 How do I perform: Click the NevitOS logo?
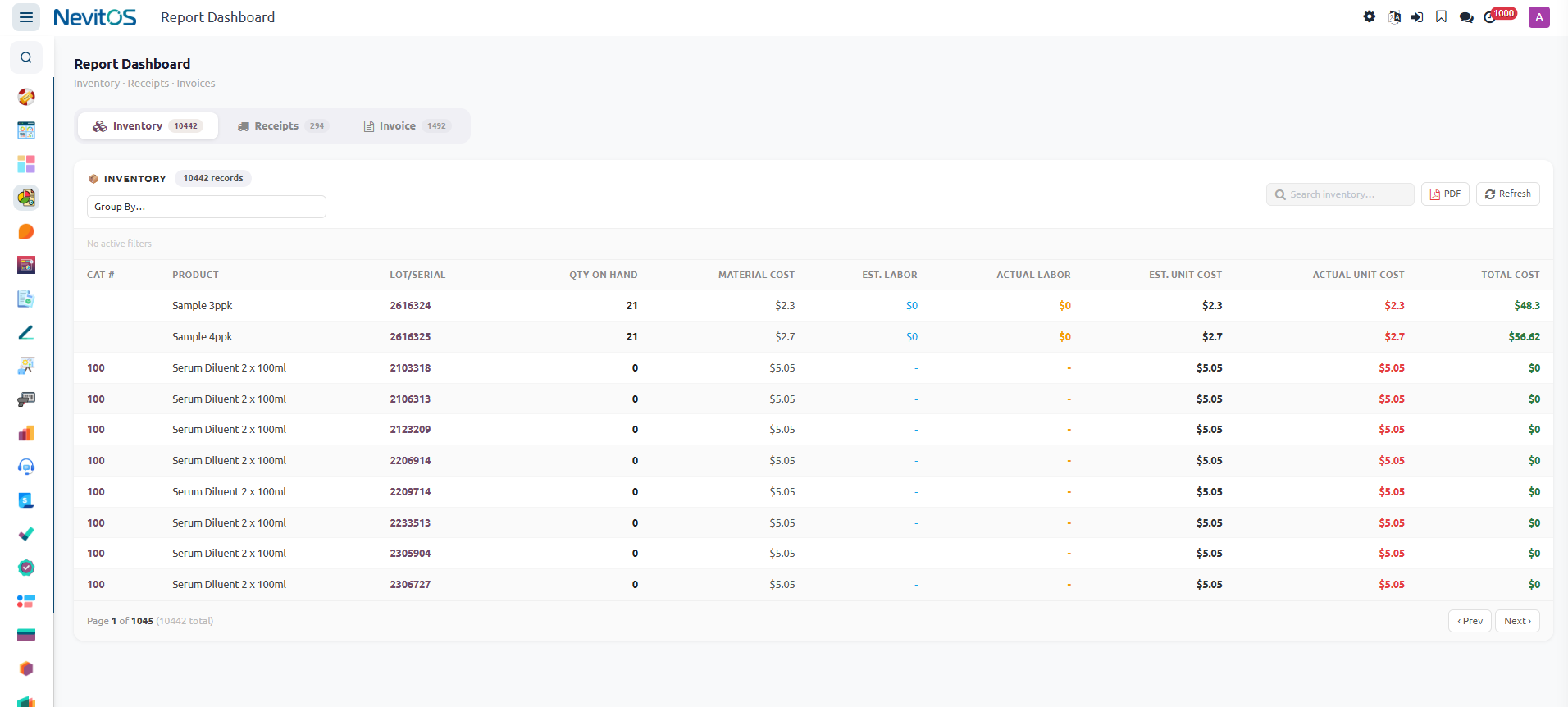point(95,17)
